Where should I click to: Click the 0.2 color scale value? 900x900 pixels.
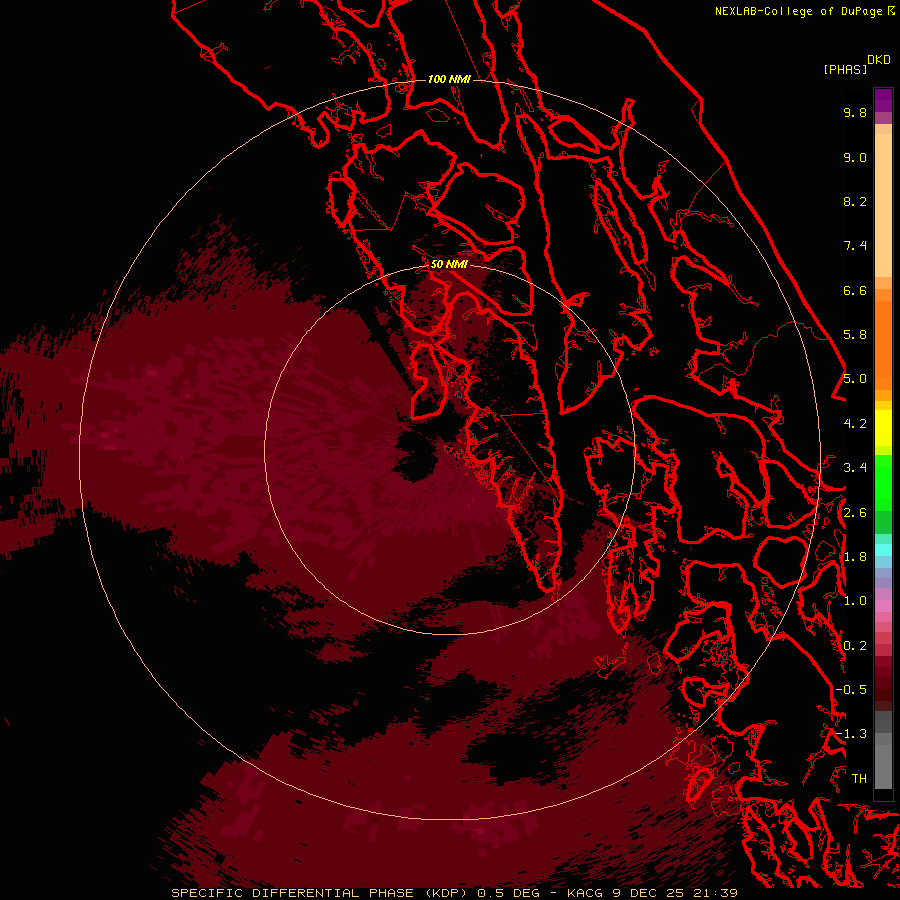(x=855, y=646)
